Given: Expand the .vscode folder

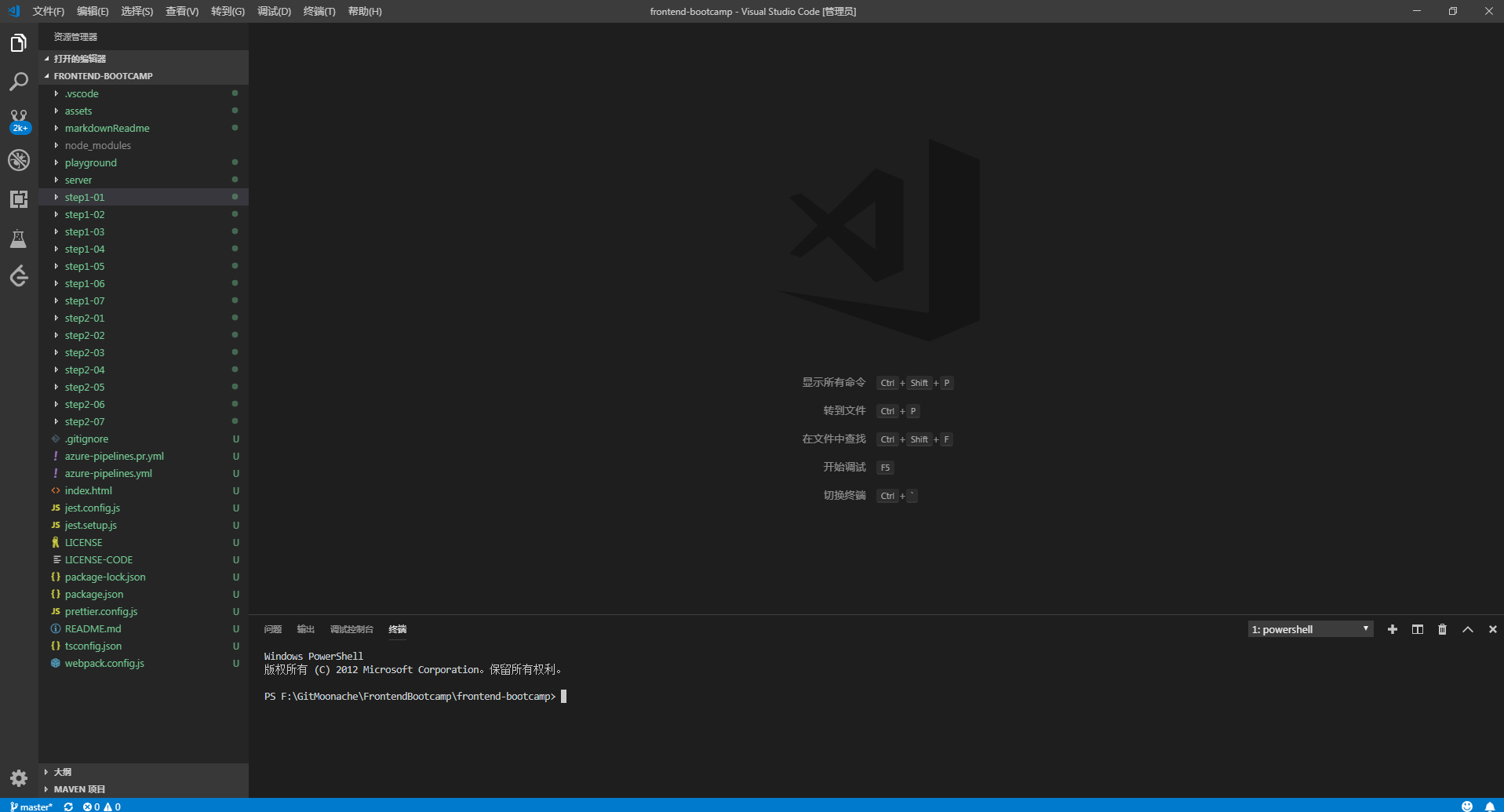Looking at the screenshot, I should (144, 93).
